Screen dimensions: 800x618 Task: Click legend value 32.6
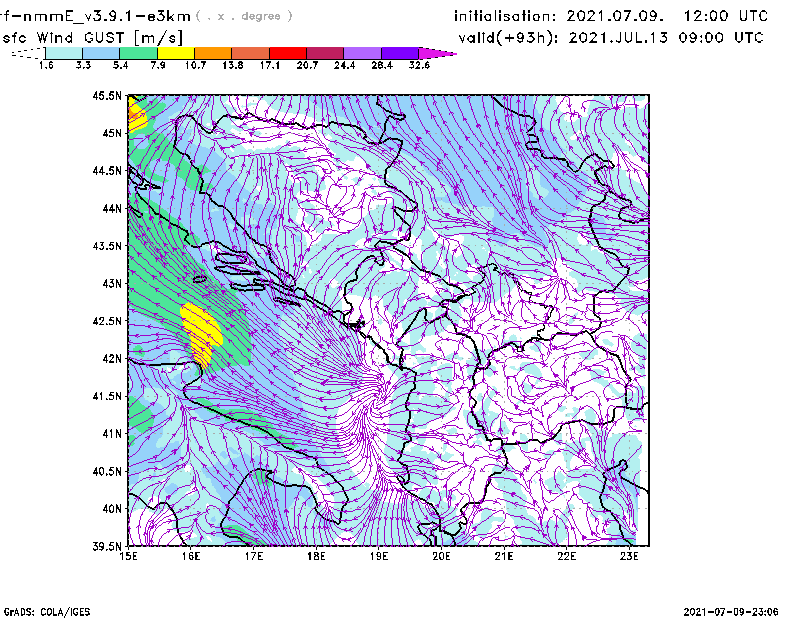pyautogui.click(x=419, y=65)
